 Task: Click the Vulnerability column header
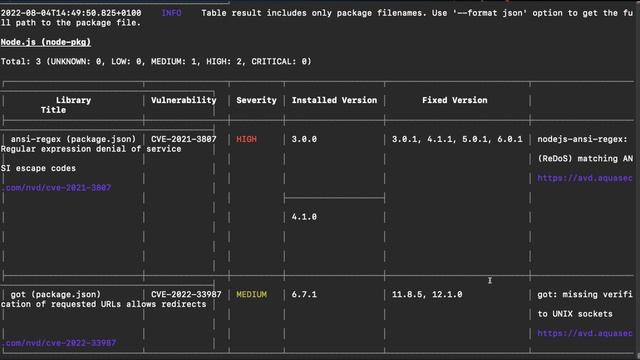184,100
